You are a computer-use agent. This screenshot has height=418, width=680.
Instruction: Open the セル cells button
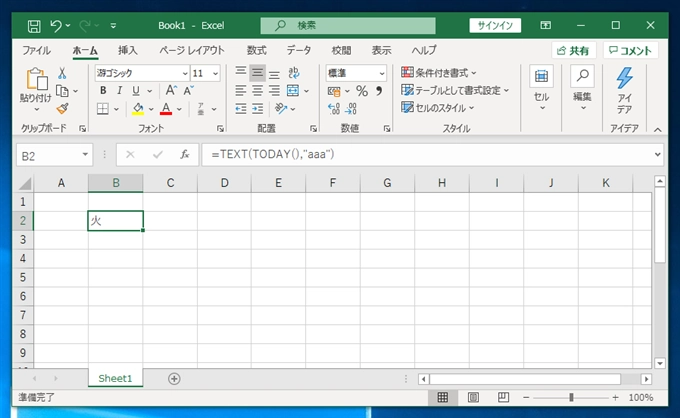pos(541,89)
